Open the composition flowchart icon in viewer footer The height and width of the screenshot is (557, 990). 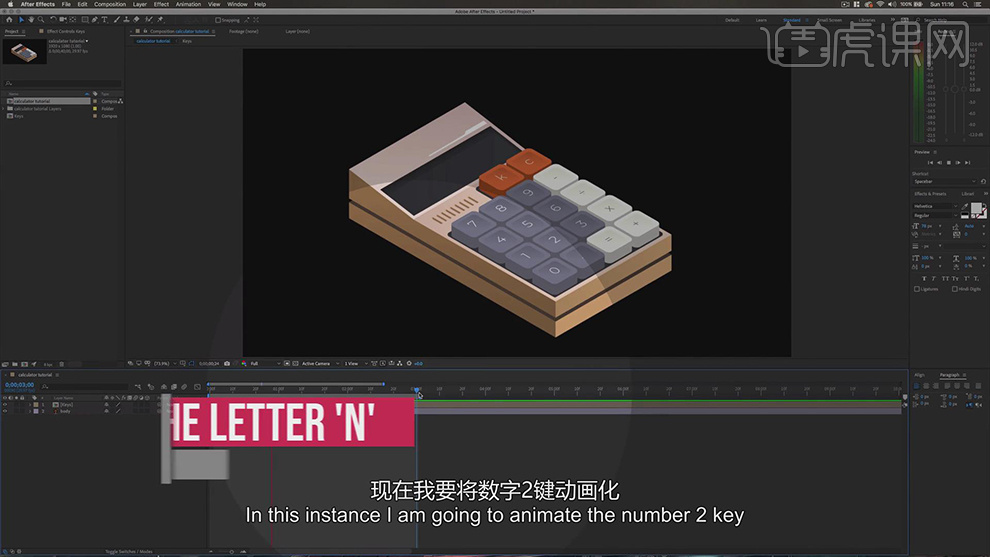pyautogui.click(x=400, y=364)
